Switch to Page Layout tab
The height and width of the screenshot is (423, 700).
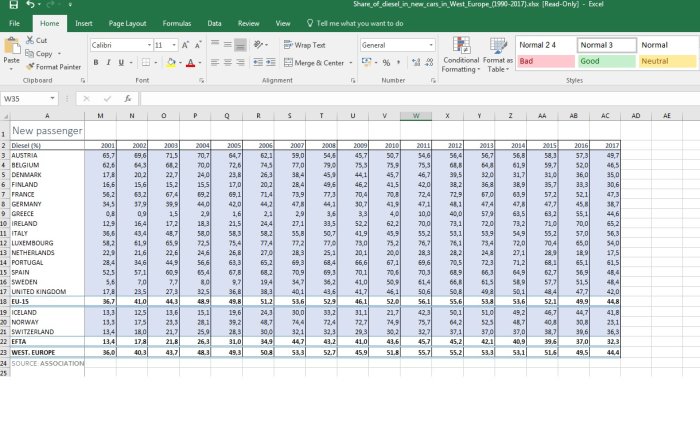click(127, 23)
